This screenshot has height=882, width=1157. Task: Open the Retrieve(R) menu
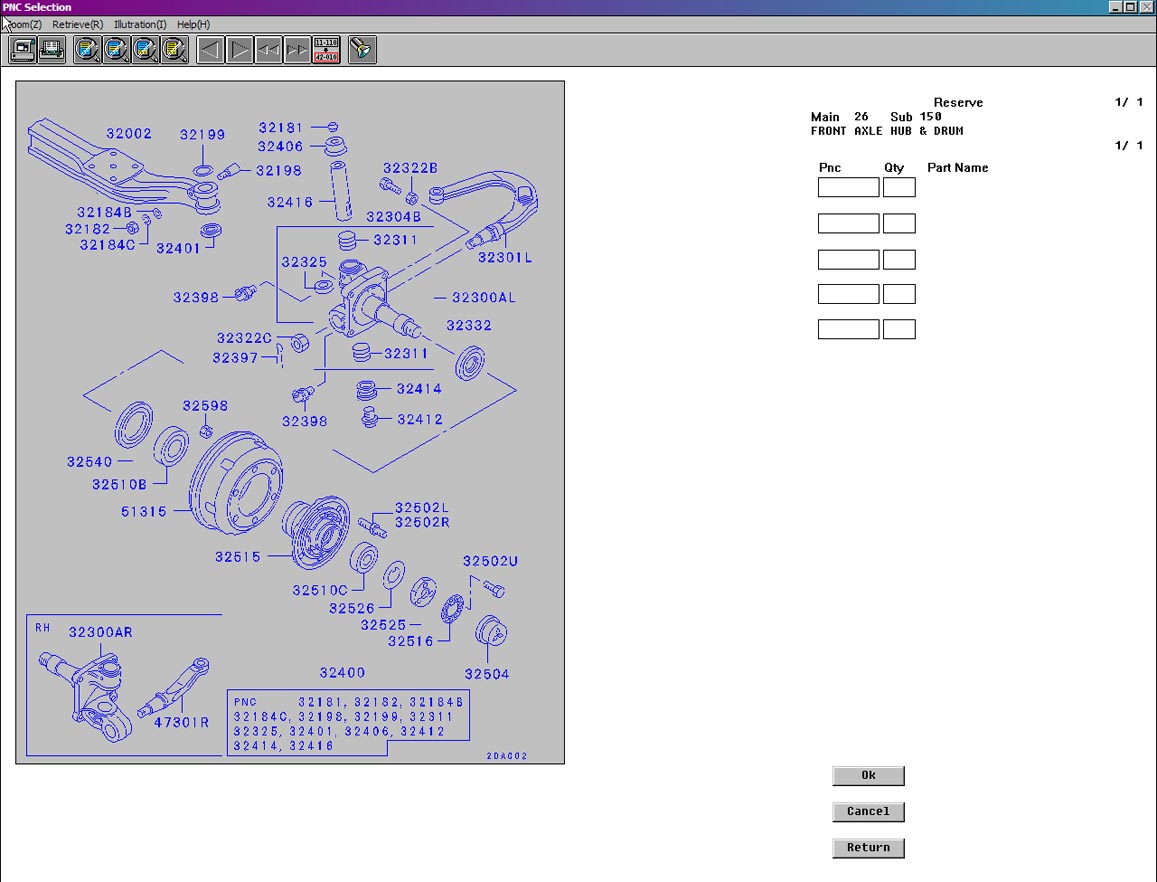coord(77,24)
